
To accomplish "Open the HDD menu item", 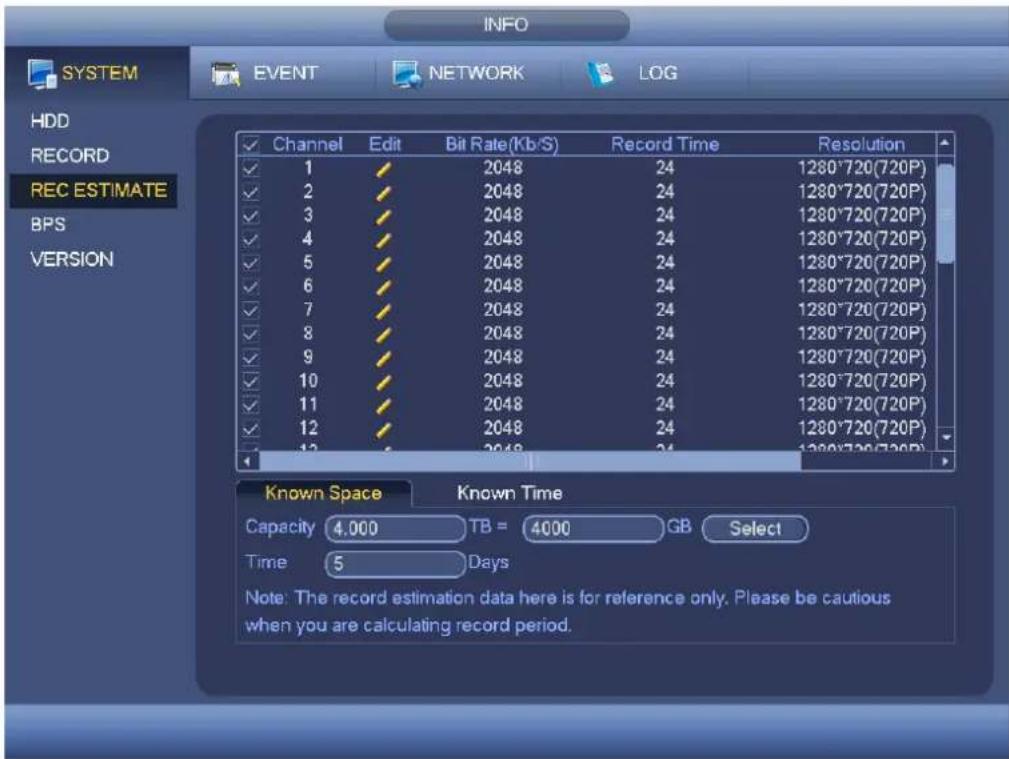I will [x=50, y=121].
